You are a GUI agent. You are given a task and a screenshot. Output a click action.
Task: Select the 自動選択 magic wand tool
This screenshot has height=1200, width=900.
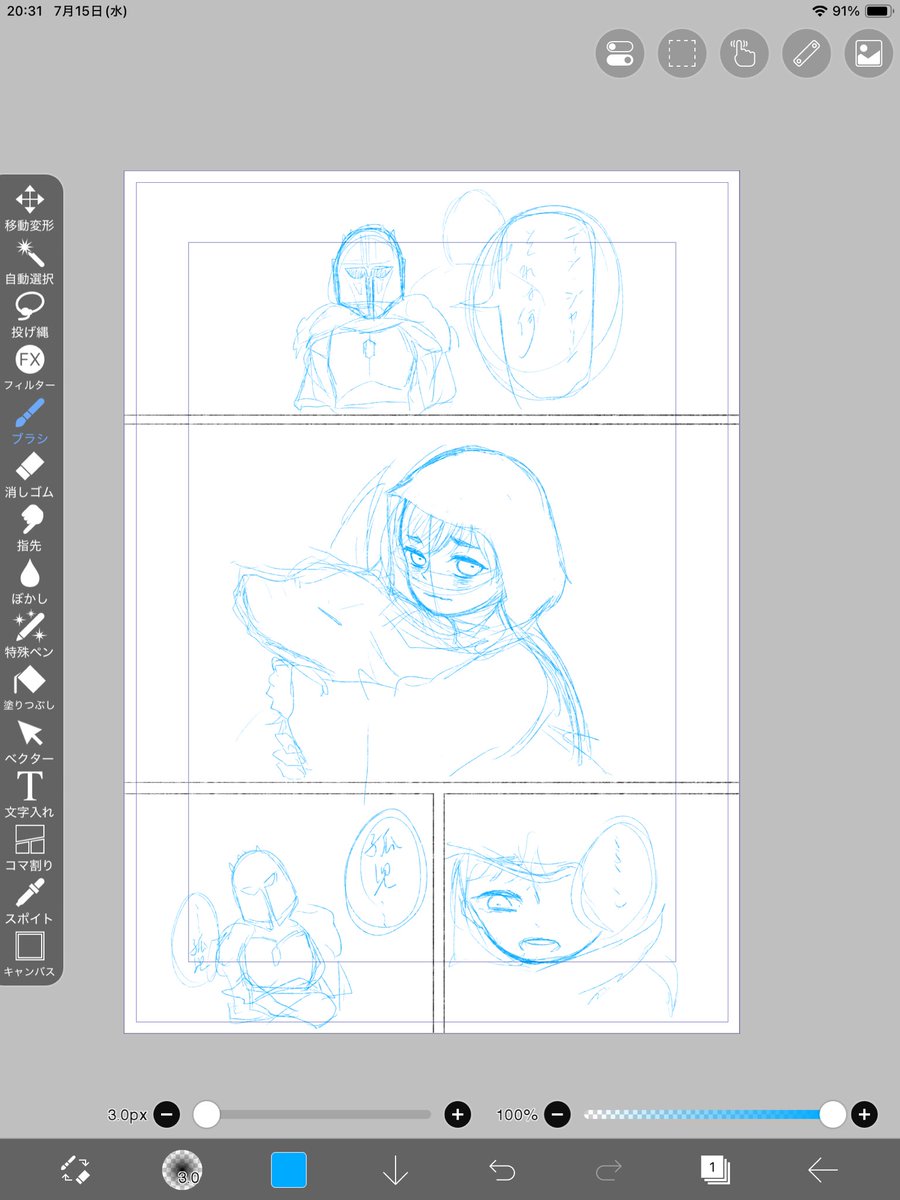30,261
